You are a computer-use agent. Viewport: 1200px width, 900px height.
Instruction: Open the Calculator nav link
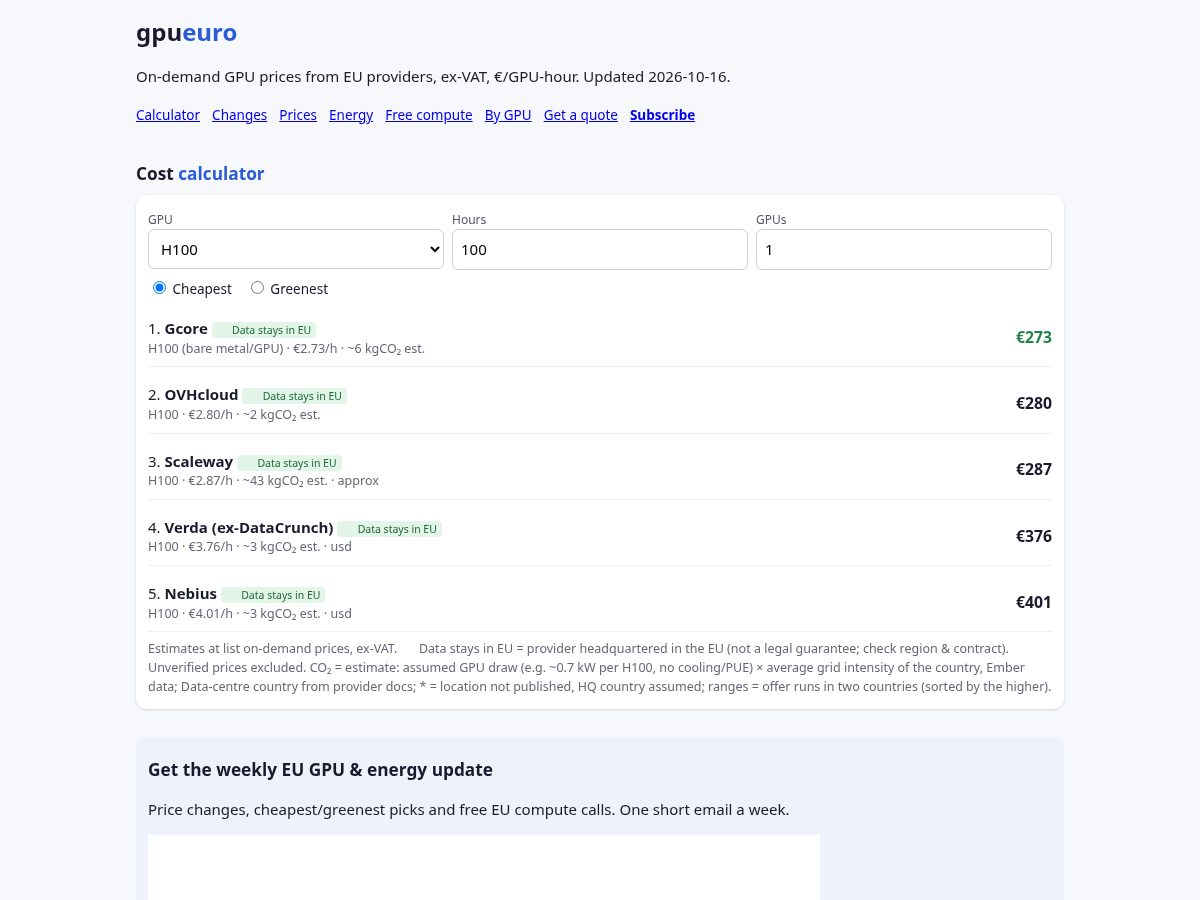(x=168, y=115)
